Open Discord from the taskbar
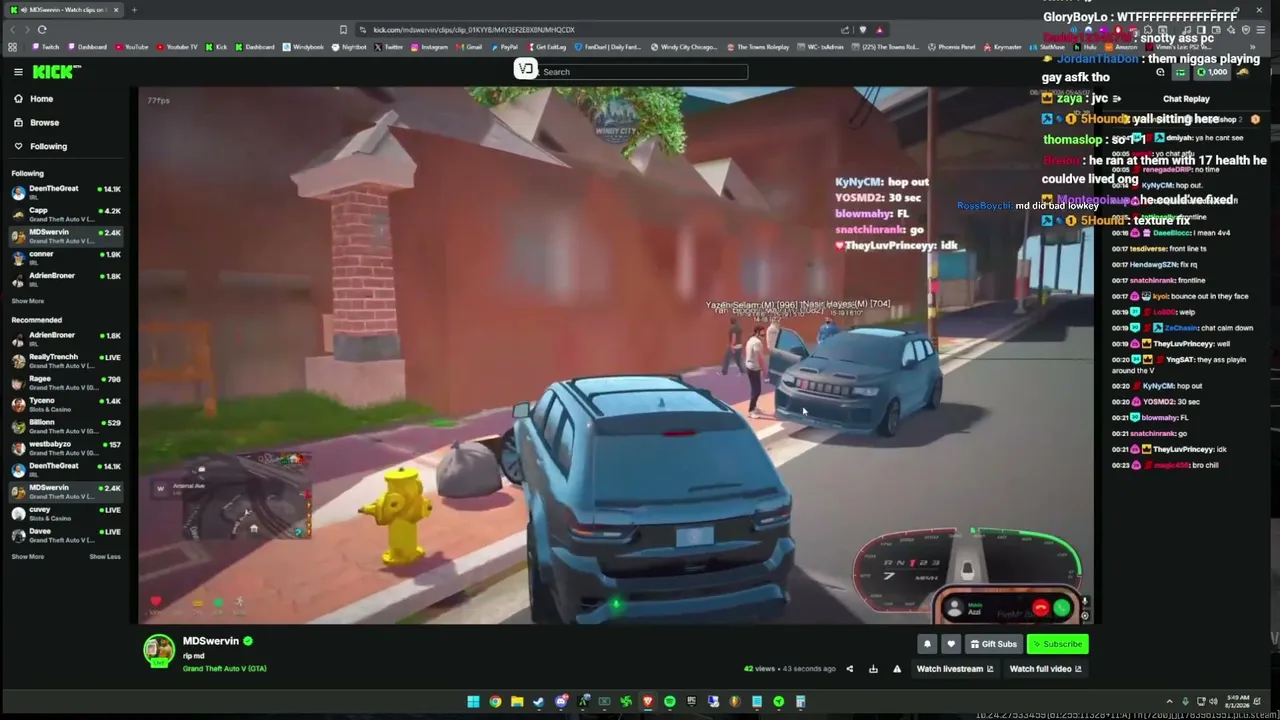The image size is (1280, 720). (x=561, y=702)
